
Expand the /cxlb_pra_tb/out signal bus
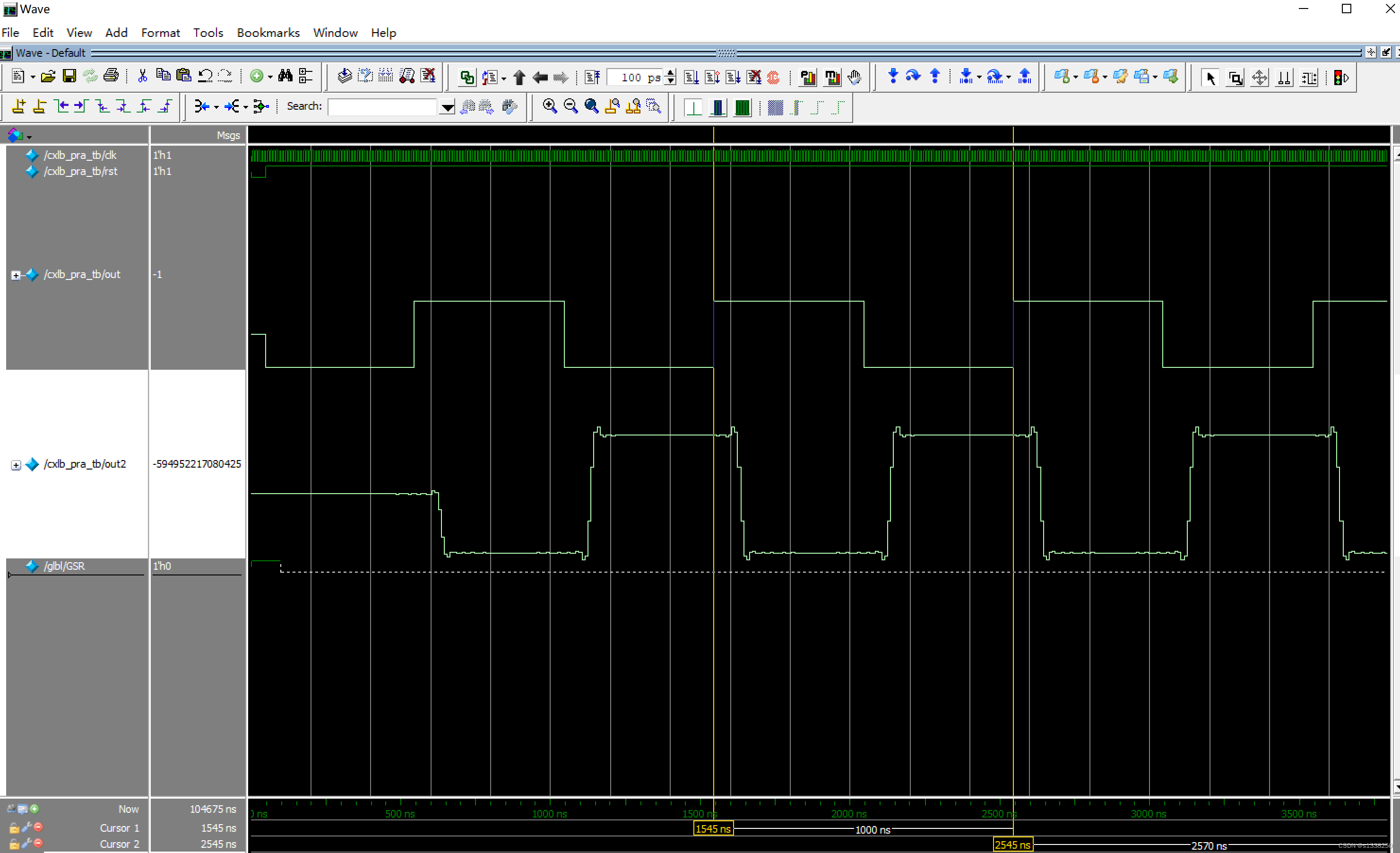pos(16,275)
